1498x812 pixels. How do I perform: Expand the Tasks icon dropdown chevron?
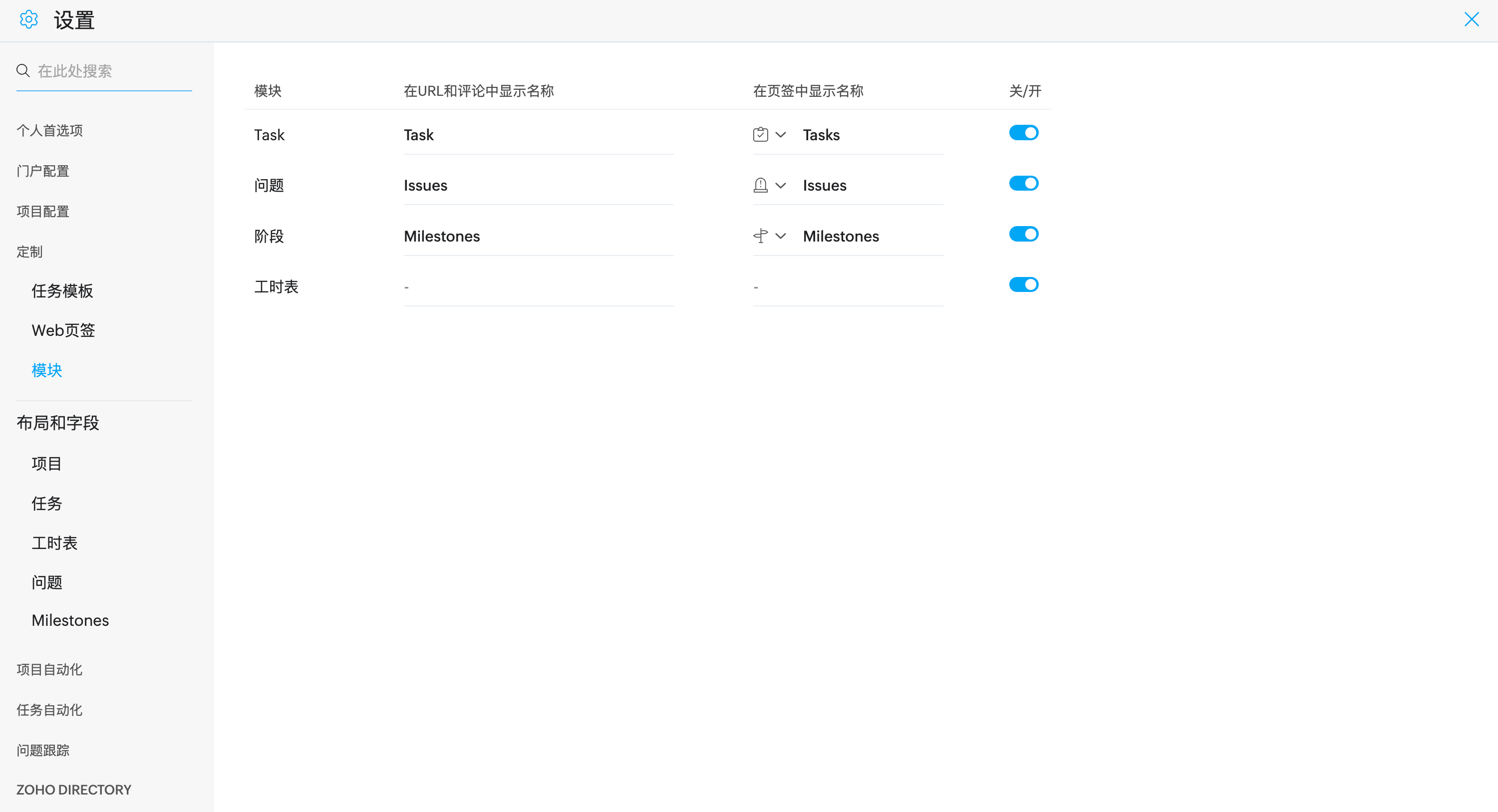pyautogui.click(x=780, y=135)
